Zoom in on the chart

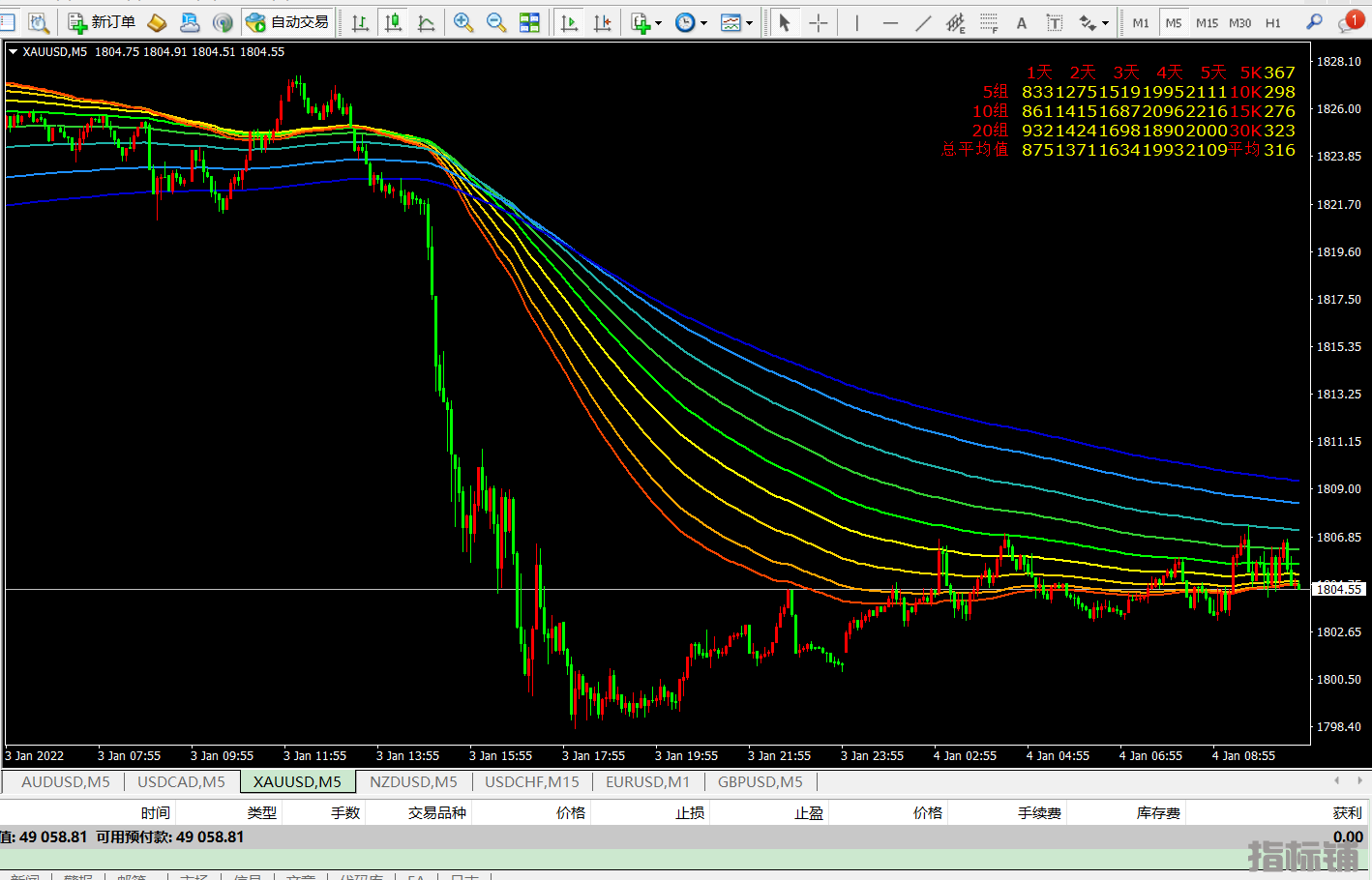(463, 22)
